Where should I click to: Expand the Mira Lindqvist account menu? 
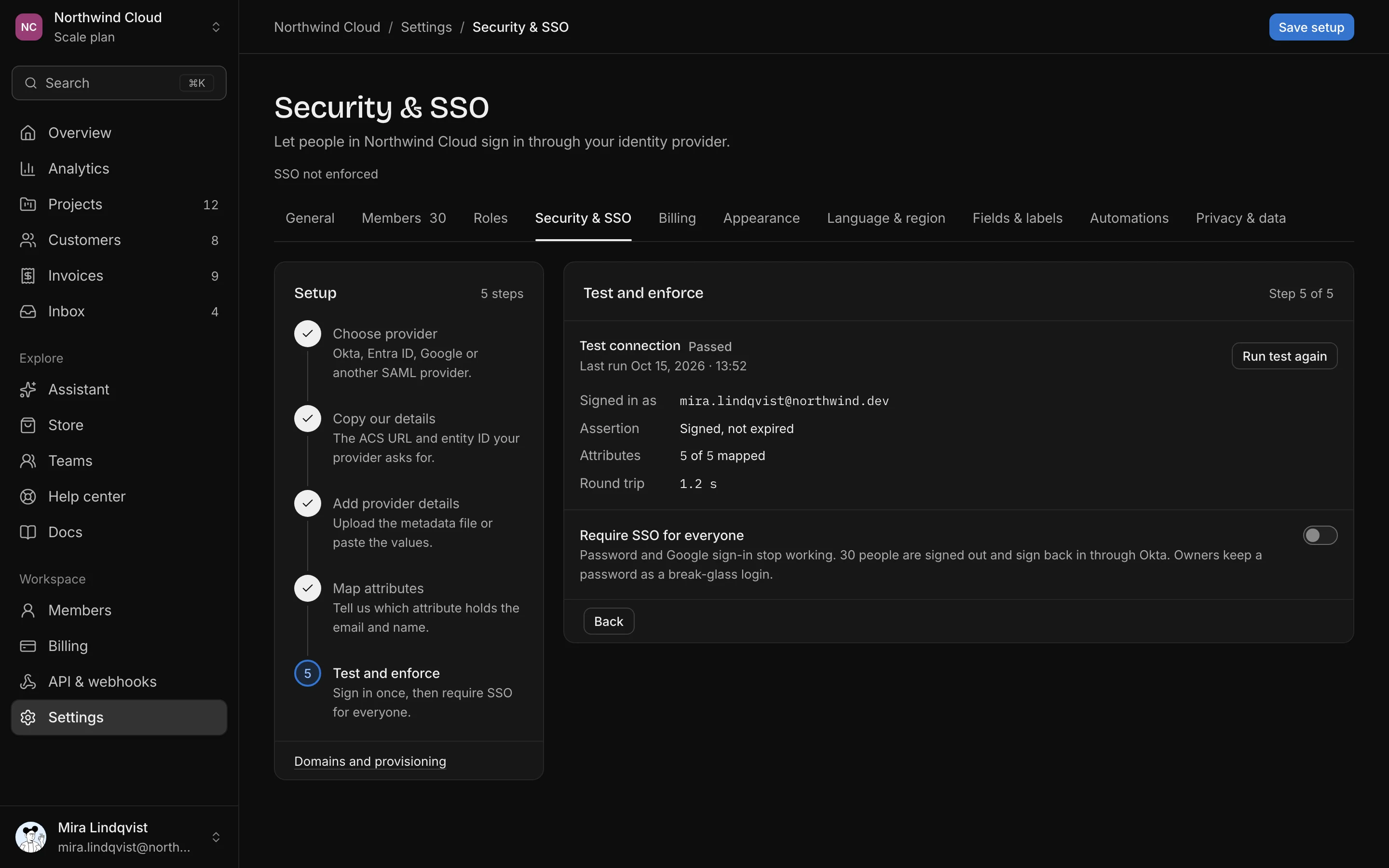[216, 837]
